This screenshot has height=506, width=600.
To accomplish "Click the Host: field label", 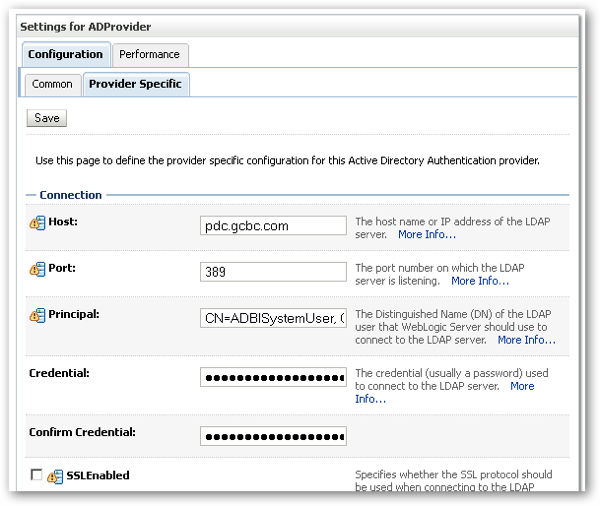I will tap(63, 222).
